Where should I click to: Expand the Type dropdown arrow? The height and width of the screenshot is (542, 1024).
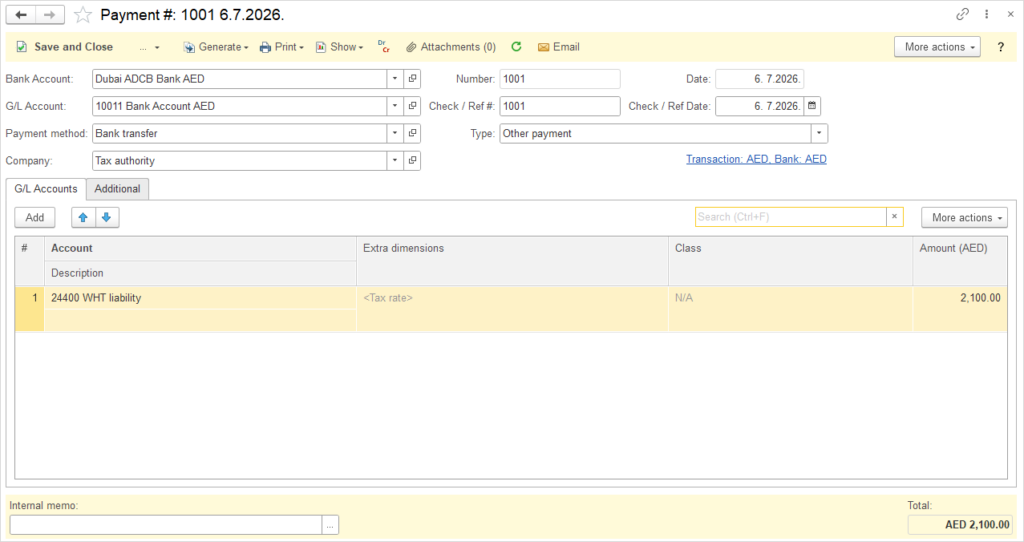click(x=819, y=133)
